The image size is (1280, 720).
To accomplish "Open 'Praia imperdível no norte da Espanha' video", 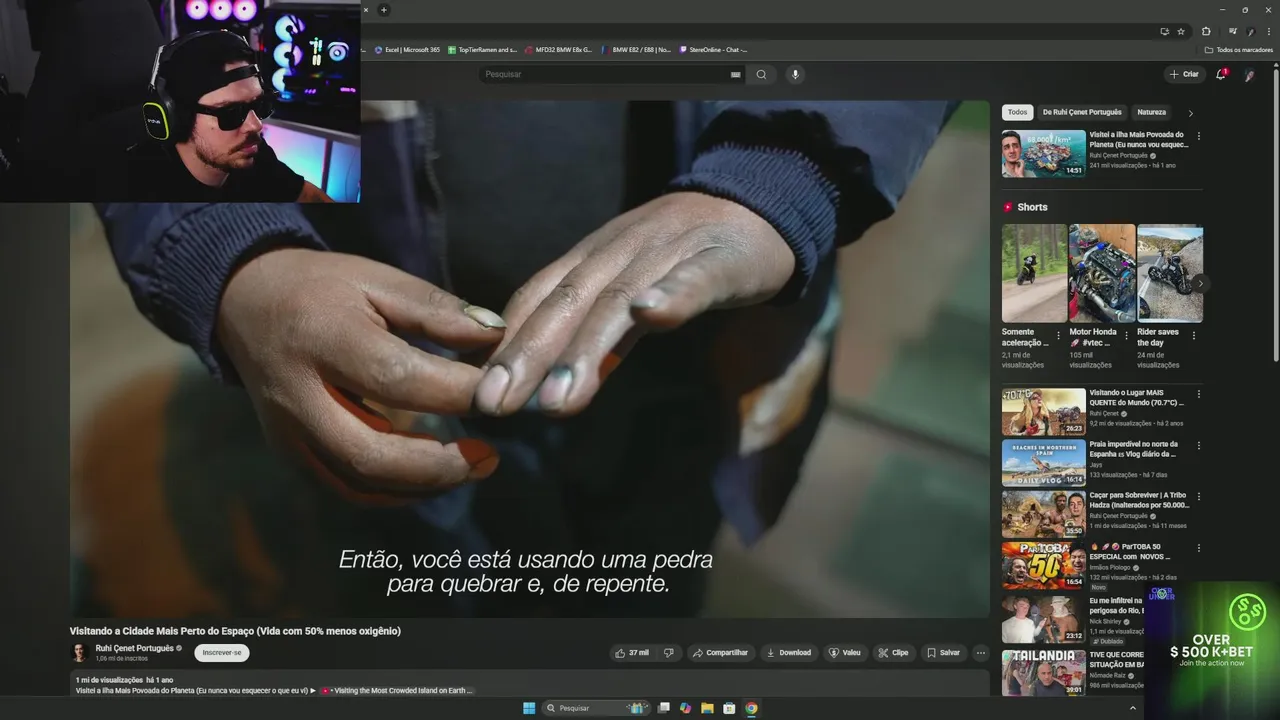I will [x=1043, y=463].
